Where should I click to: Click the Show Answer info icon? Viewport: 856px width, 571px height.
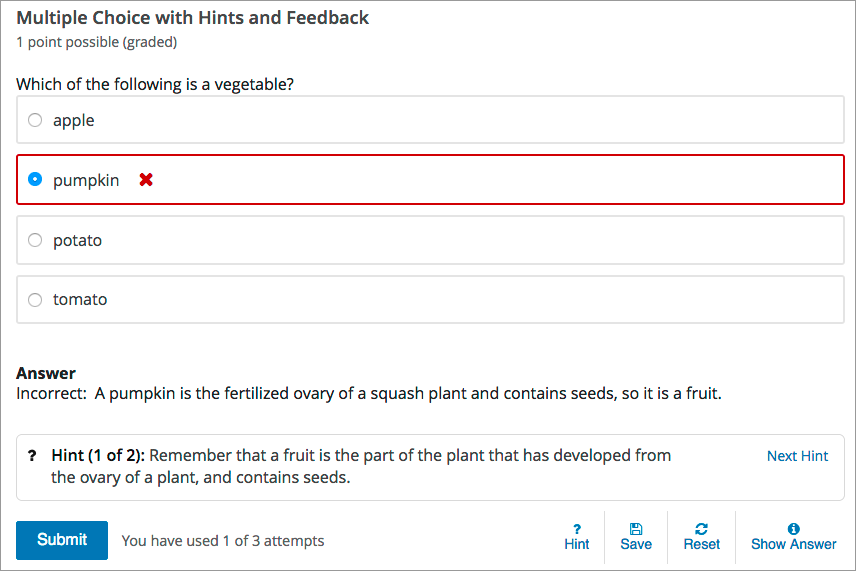794,528
